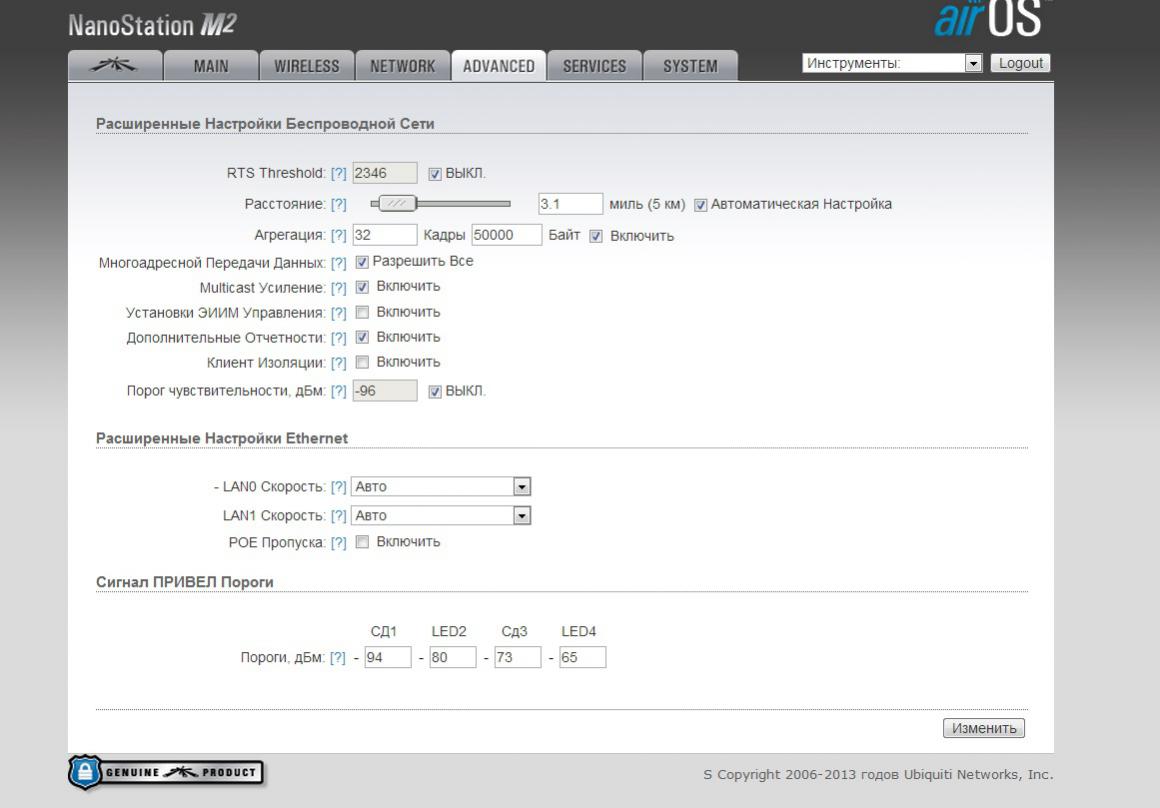The width and height of the screenshot is (1160, 808).
Task: Click the Genuine Product badge
Action: click(x=166, y=772)
